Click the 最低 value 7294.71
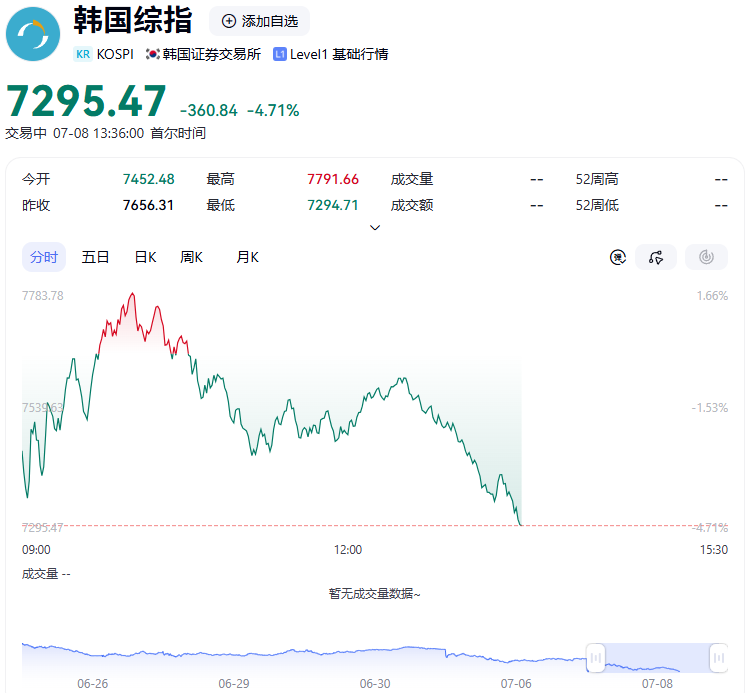Screen dimensions: 752x693 pos(333,205)
